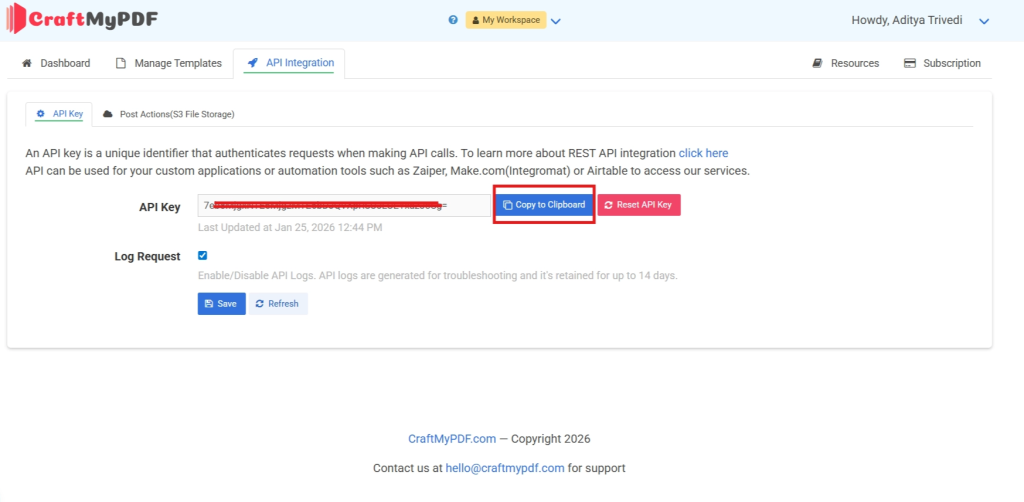Image resolution: width=1024 pixels, height=502 pixels.
Task: Open the help question mark icon
Action: [x=453, y=20]
